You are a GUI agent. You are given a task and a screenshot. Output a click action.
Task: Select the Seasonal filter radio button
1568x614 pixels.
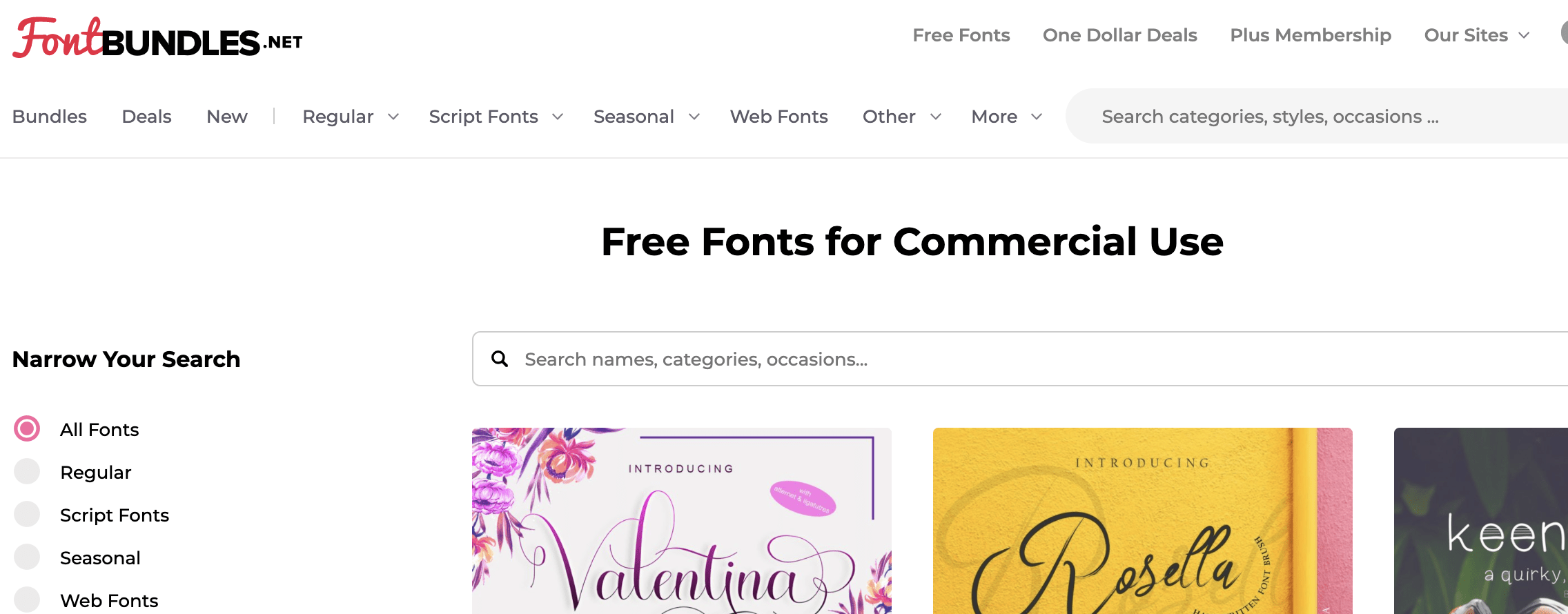click(26, 557)
